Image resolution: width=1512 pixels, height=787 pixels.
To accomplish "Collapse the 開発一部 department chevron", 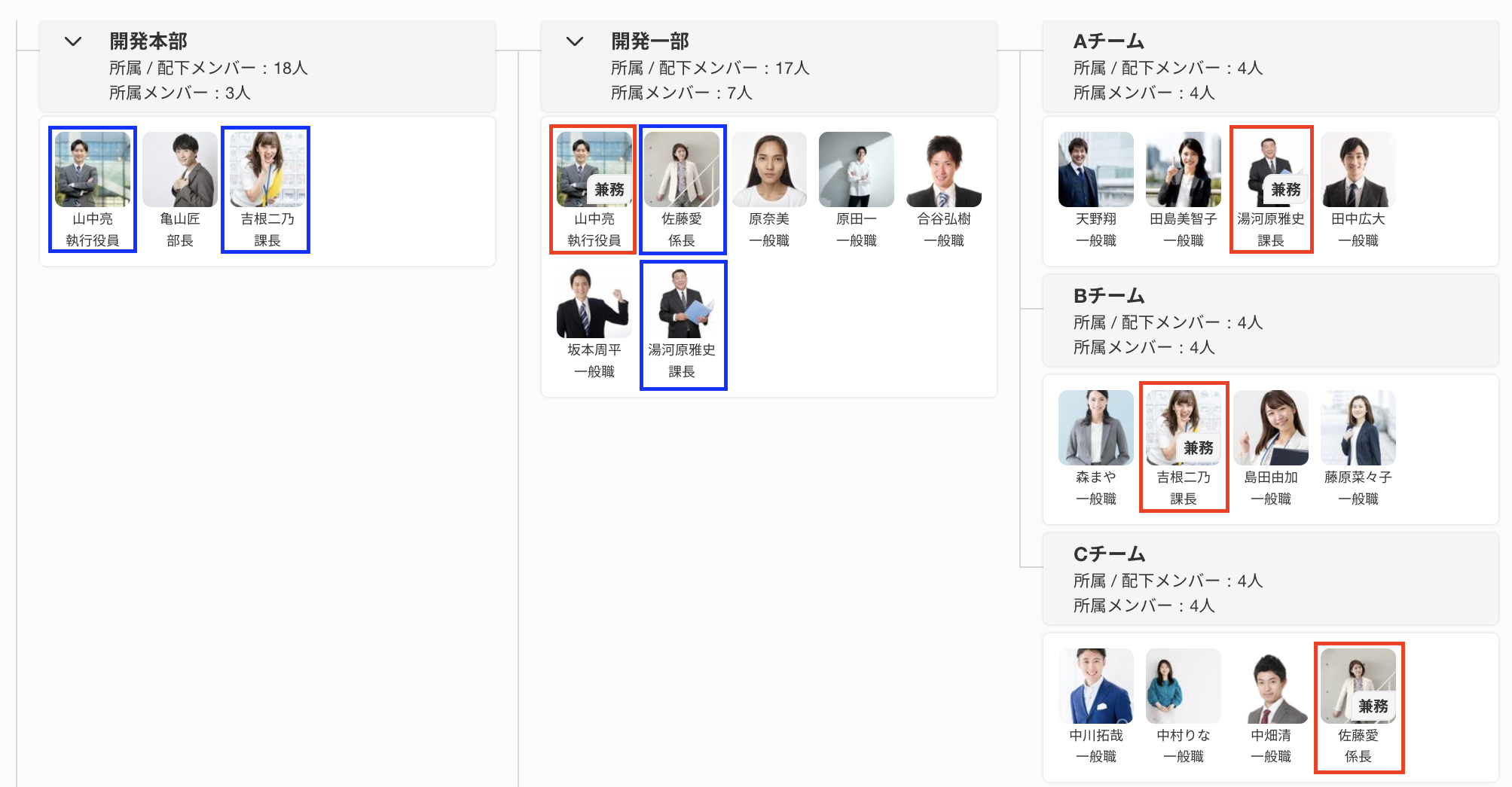I will coord(575,41).
